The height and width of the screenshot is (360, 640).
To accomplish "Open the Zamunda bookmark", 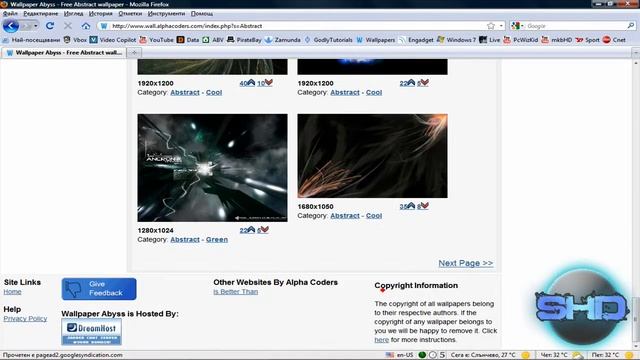I will [x=283, y=40].
